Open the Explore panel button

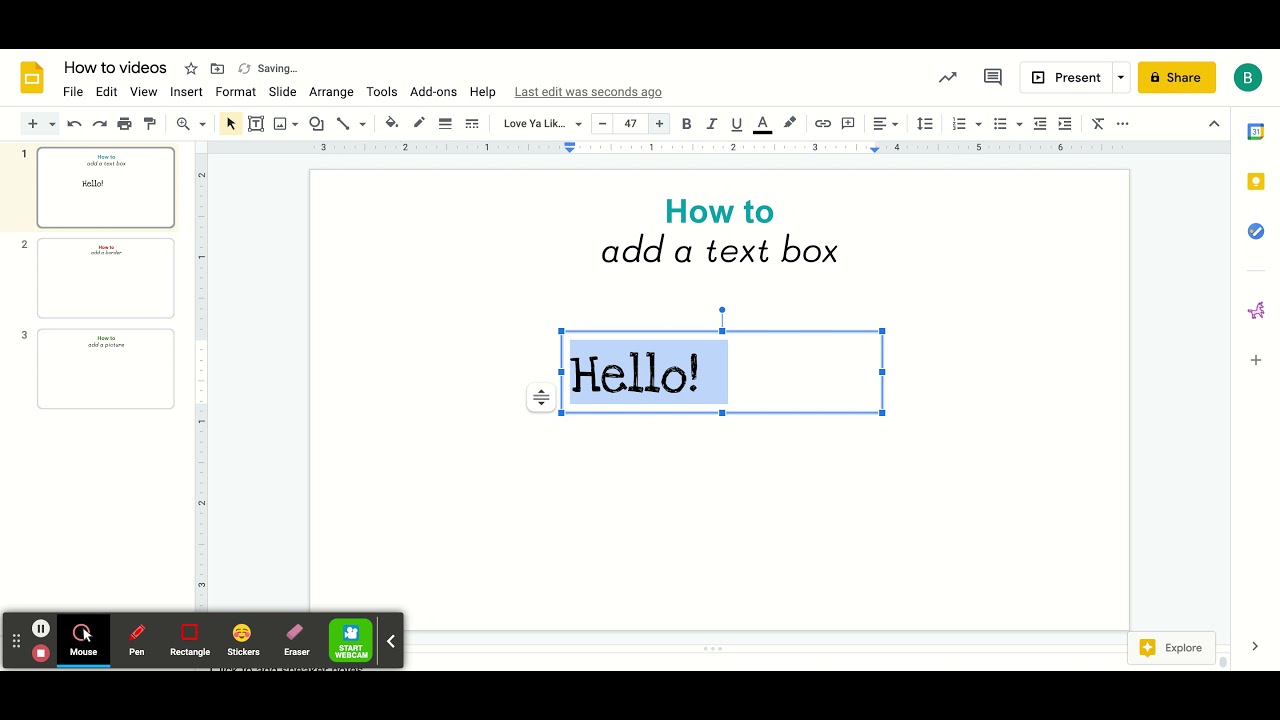[1171, 648]
